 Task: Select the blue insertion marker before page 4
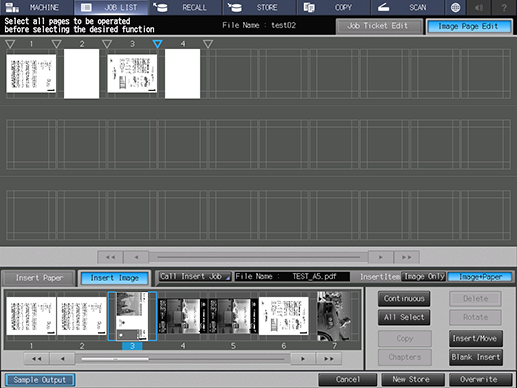(157, 44)
